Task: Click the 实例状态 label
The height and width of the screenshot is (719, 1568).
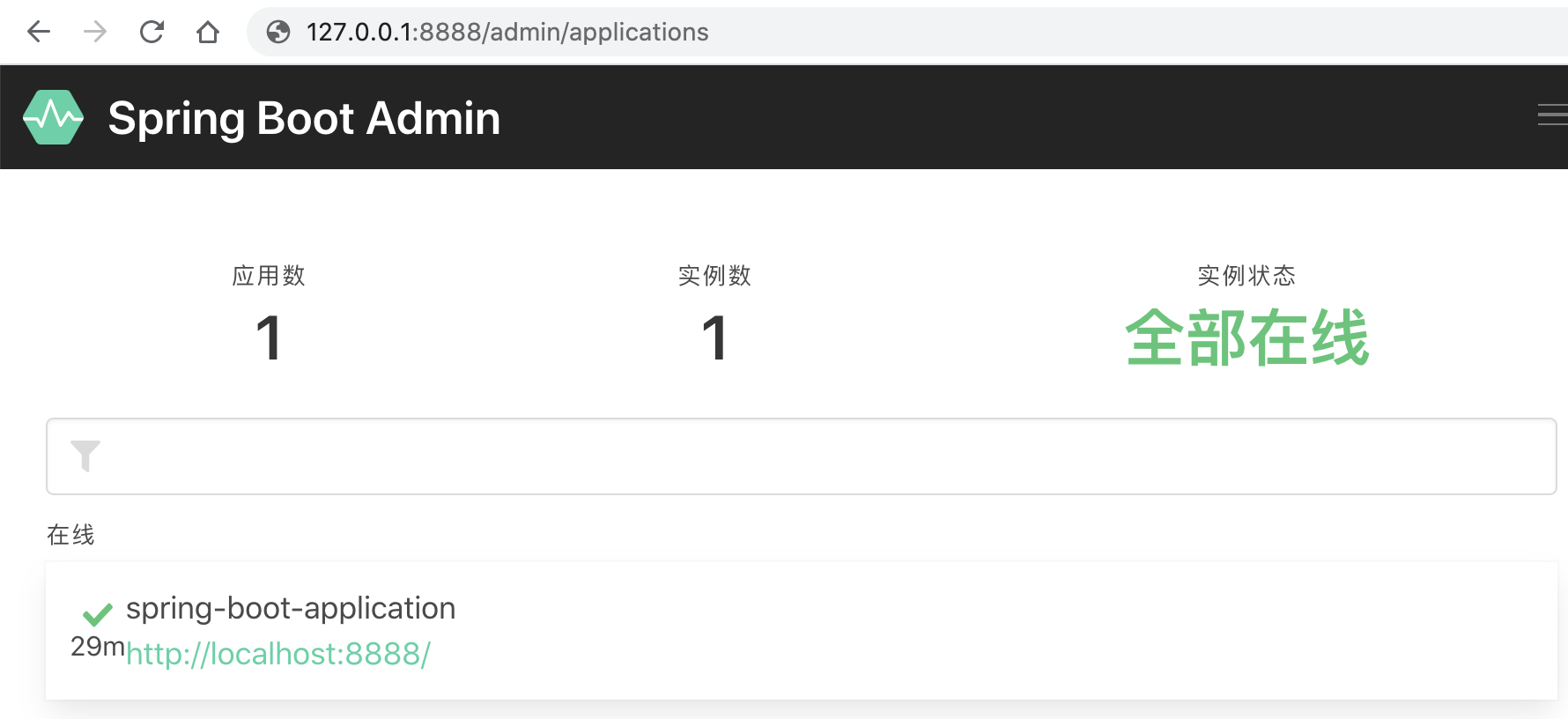Action: coord(1246,276)
